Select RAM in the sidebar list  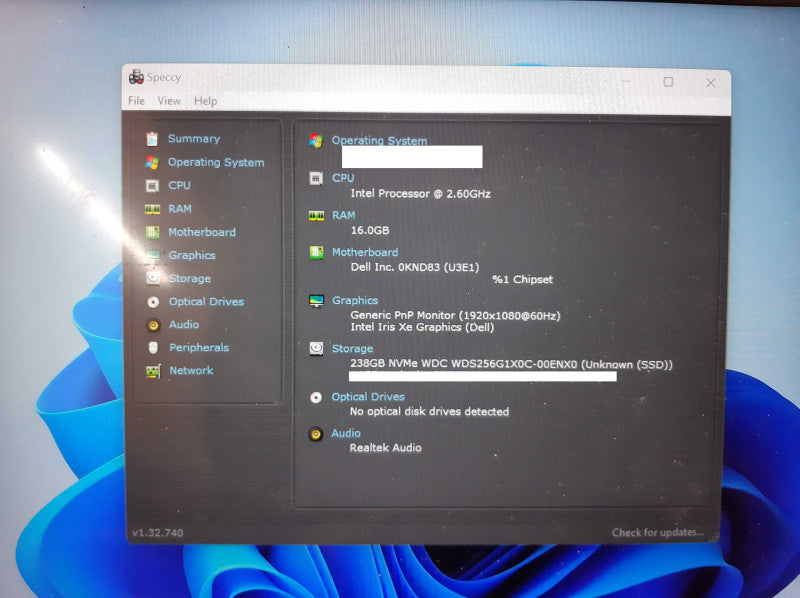click(180, 209)
